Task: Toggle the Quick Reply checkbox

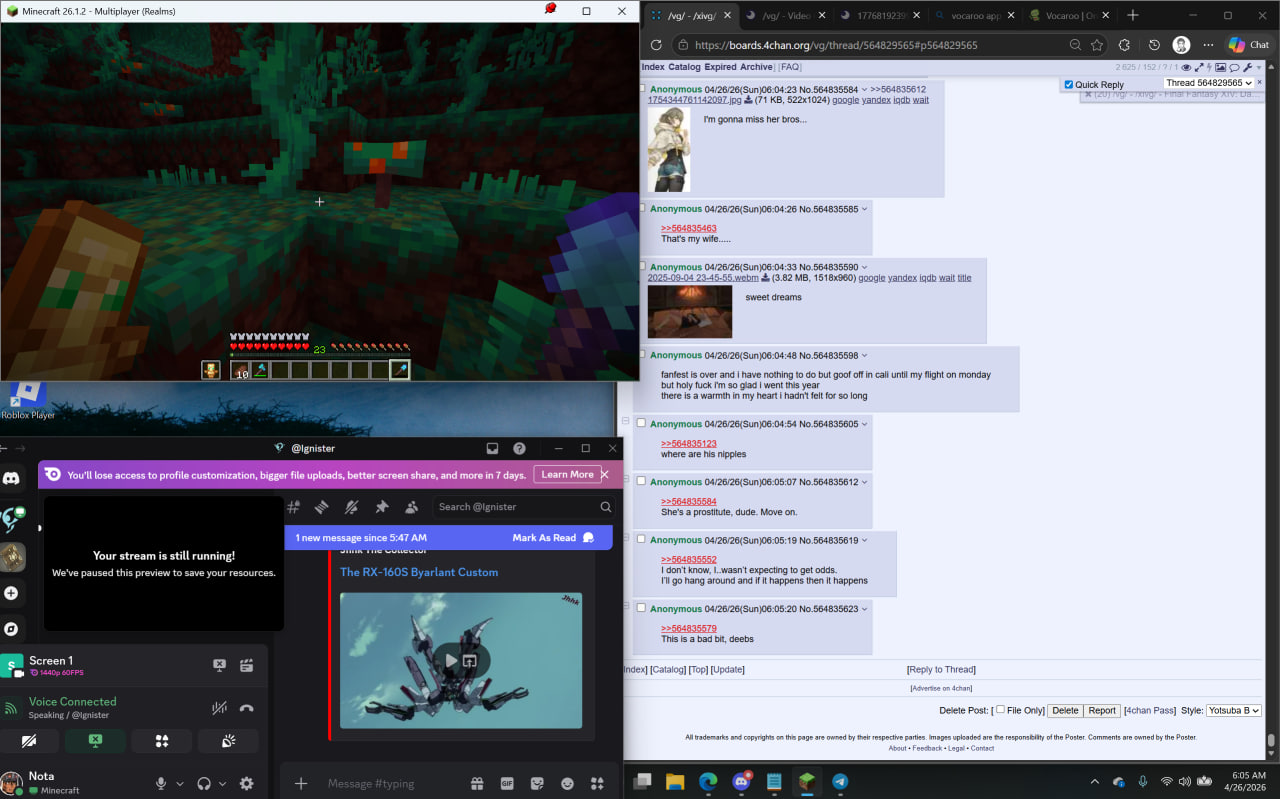Action: (1069, 85)
